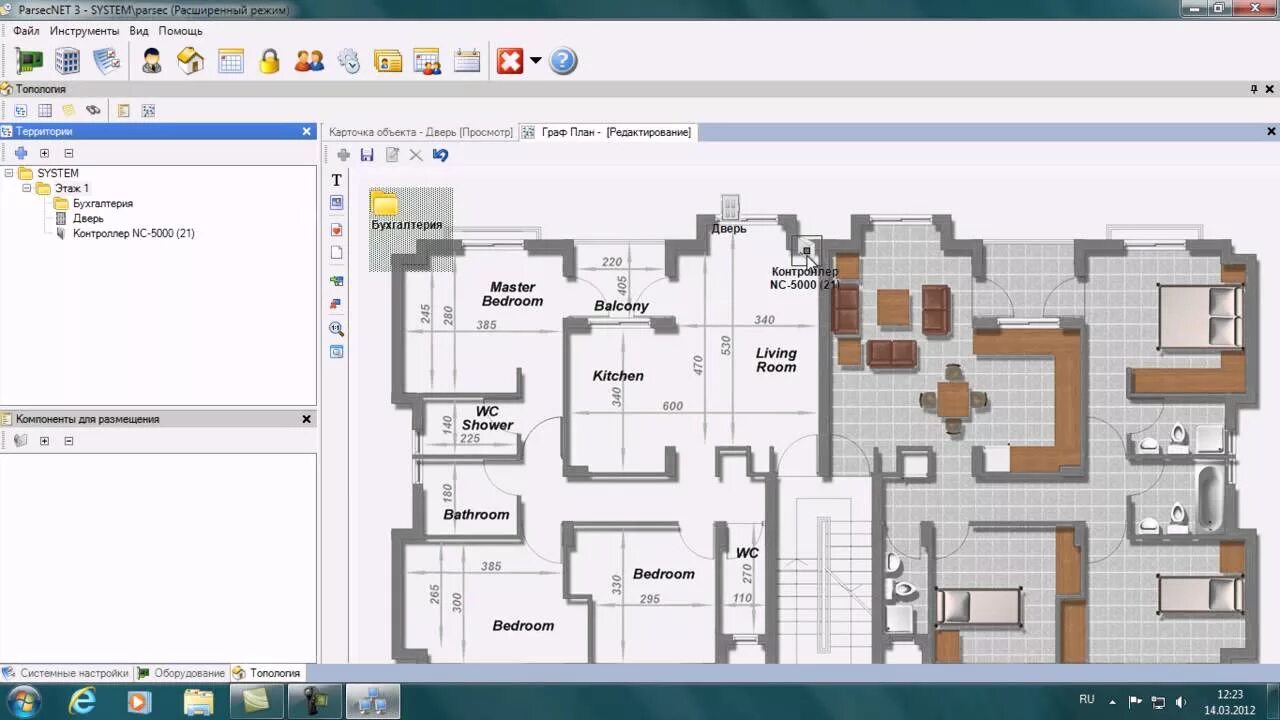The height and width of the screenshot is (720, 1280).
Task: Select the magnifier zoom tool in sidebar
Action: tap(337, 328)
